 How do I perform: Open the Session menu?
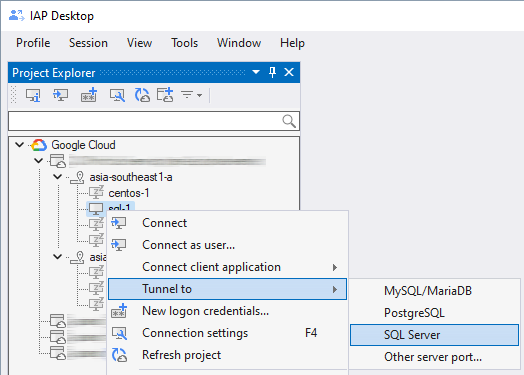pyautogui.click(x=88, y=43)
